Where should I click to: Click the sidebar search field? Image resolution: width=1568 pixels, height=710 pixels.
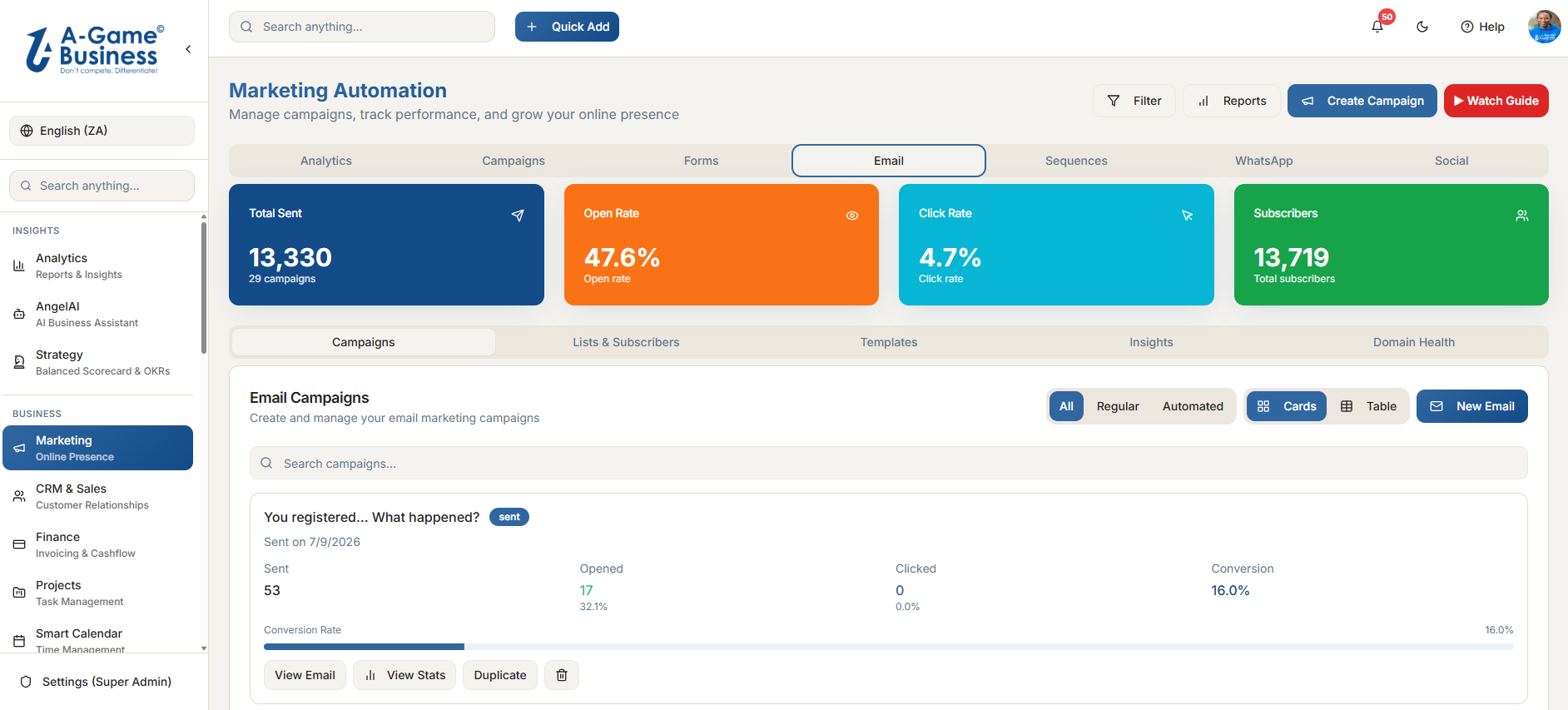[x=102, y=186]
